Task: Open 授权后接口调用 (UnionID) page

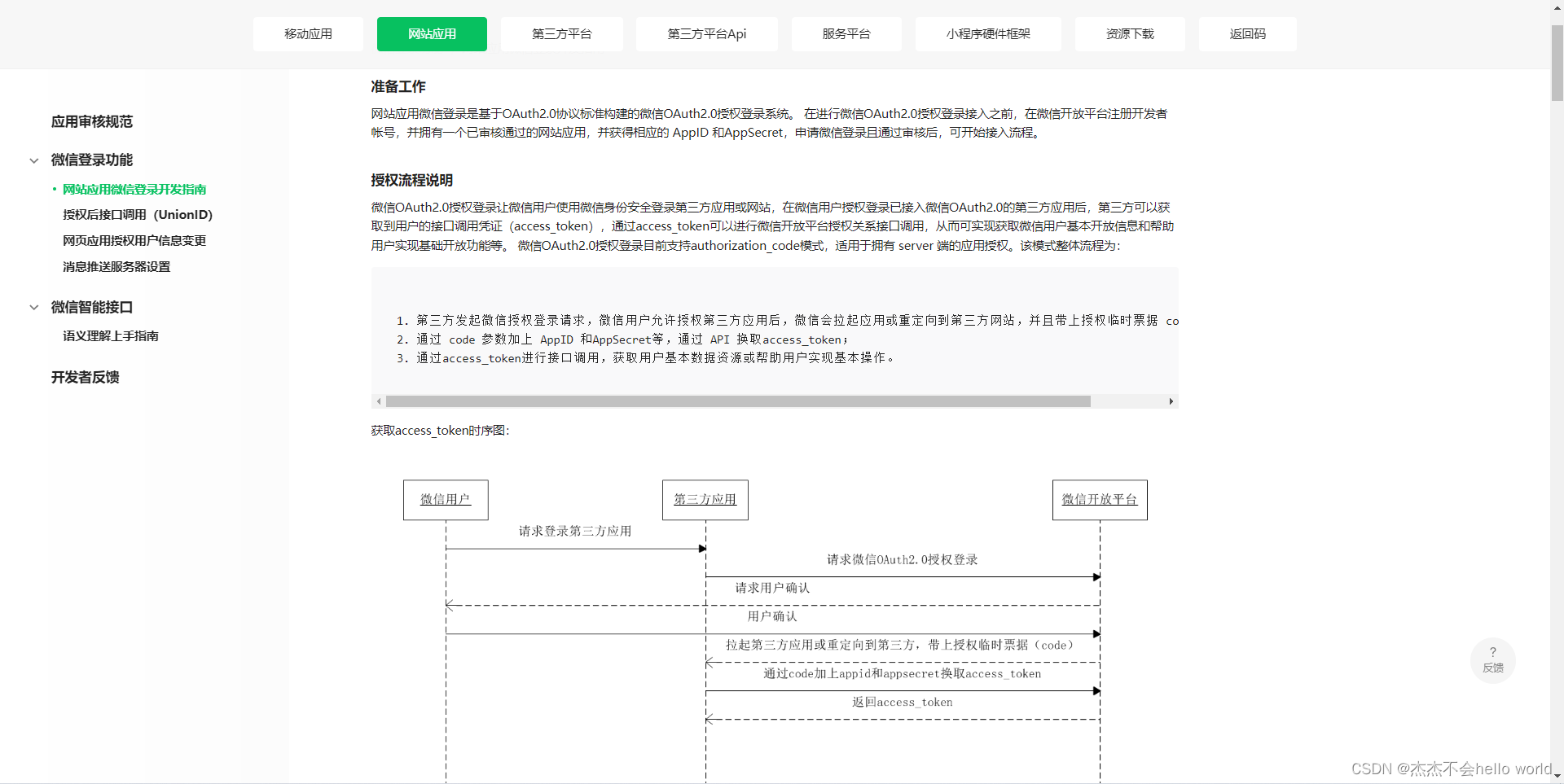Action: tap(138, 215)
